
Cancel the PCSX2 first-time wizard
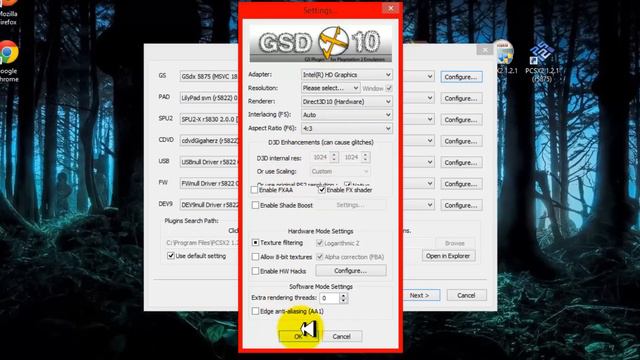click(x=466, y=296)
